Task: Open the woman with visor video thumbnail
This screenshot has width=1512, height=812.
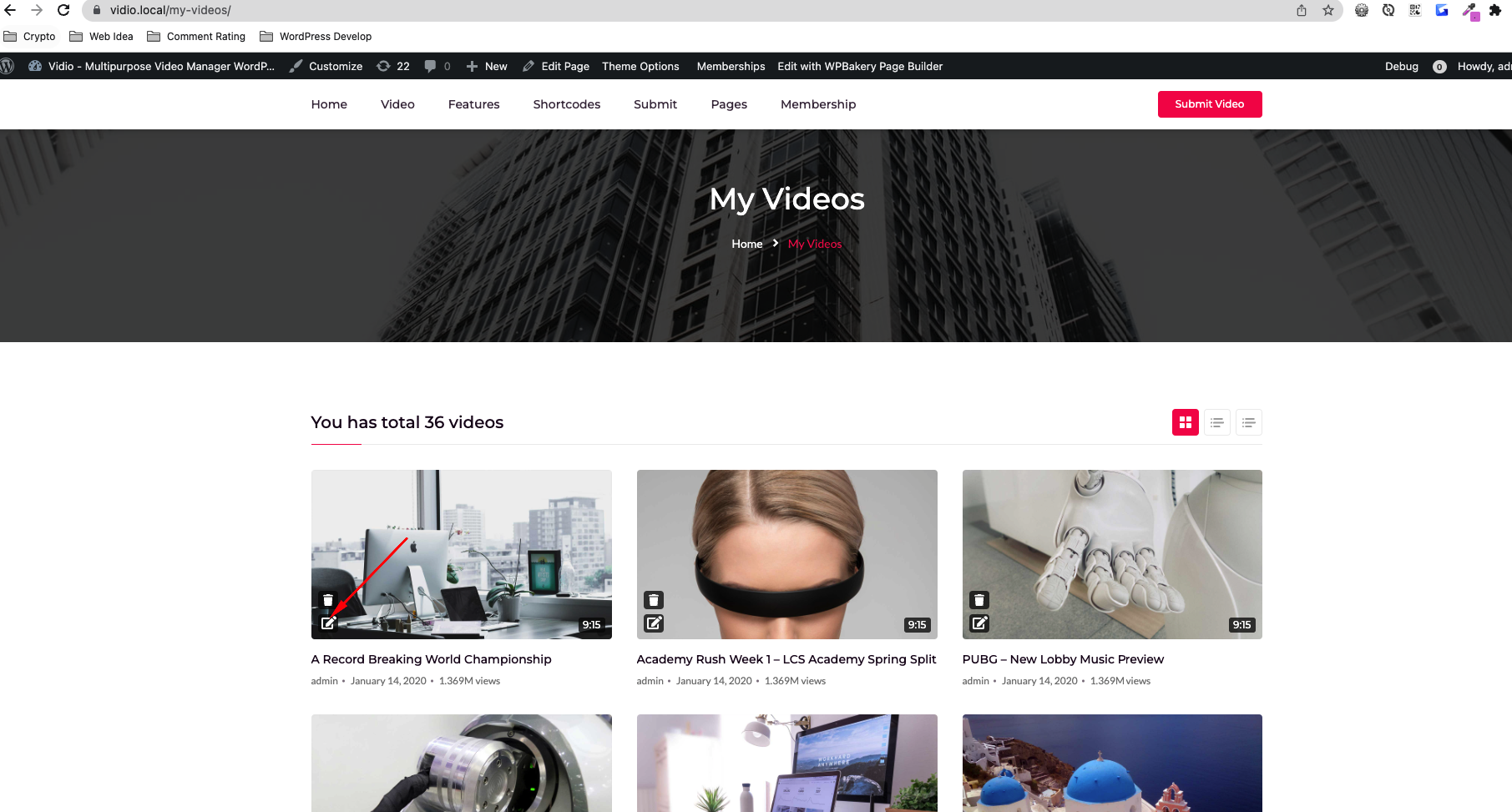Action: (x=787, y=554)
